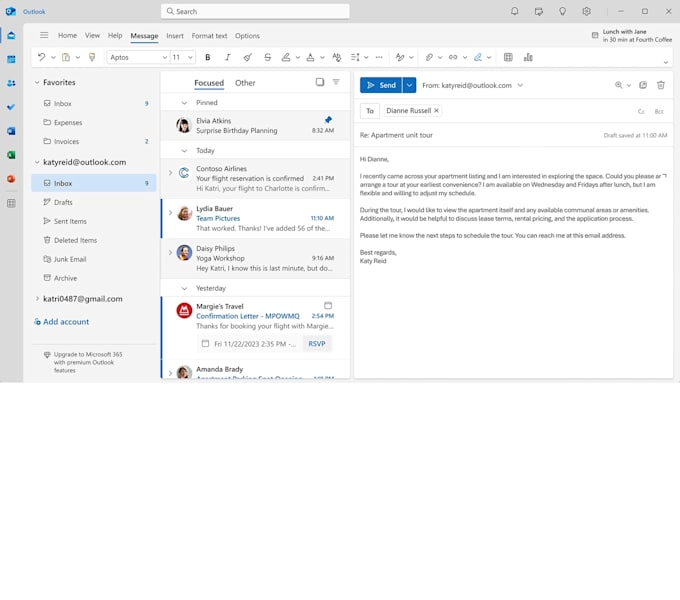Open the People app in the sidebar
680x600 pixels.
tap(11, 83)
